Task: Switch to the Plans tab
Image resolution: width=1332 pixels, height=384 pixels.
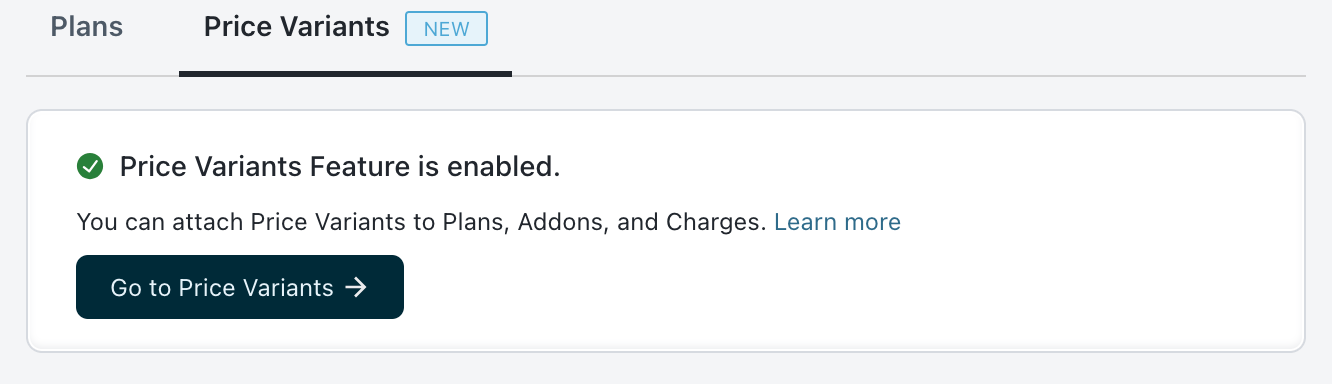Action: pos(87,27)
